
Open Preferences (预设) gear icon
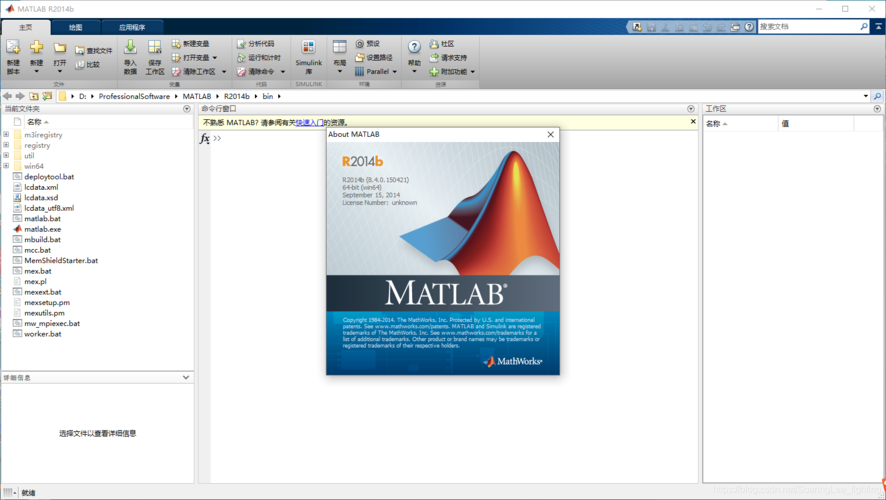(360, 44)
